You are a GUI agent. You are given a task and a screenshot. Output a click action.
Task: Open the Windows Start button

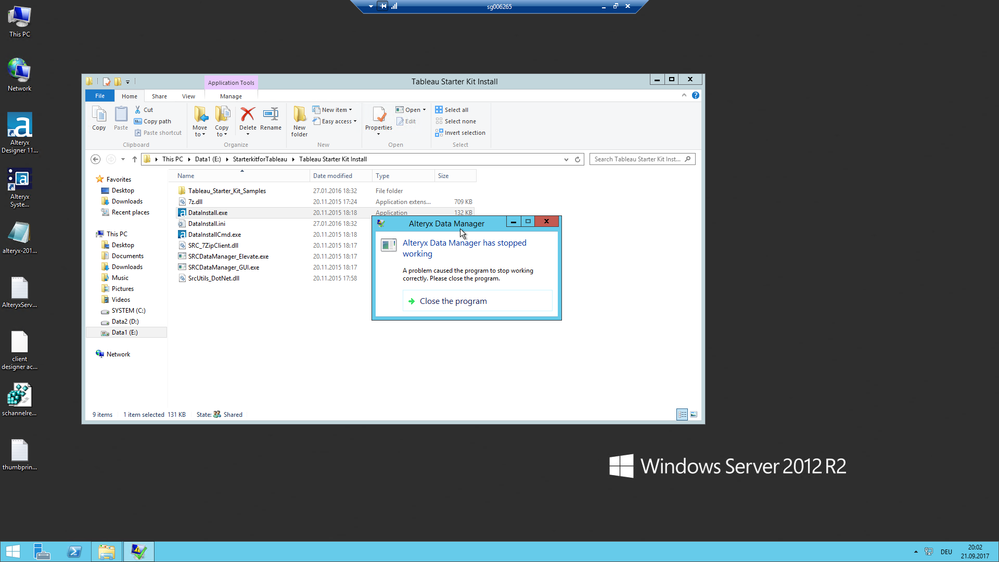click(12, 552)
